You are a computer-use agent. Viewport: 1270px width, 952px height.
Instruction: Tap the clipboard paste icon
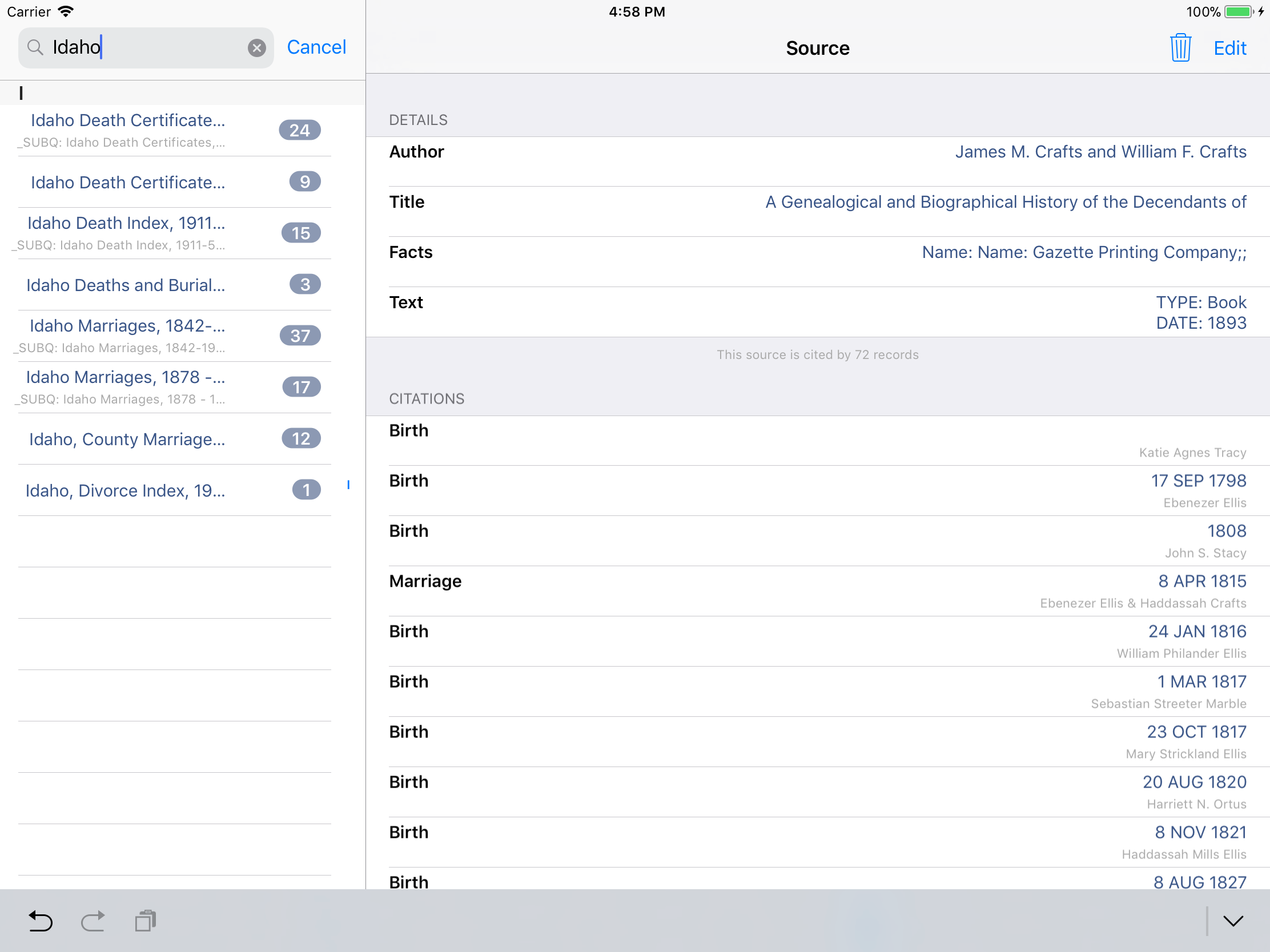point(145,921)
